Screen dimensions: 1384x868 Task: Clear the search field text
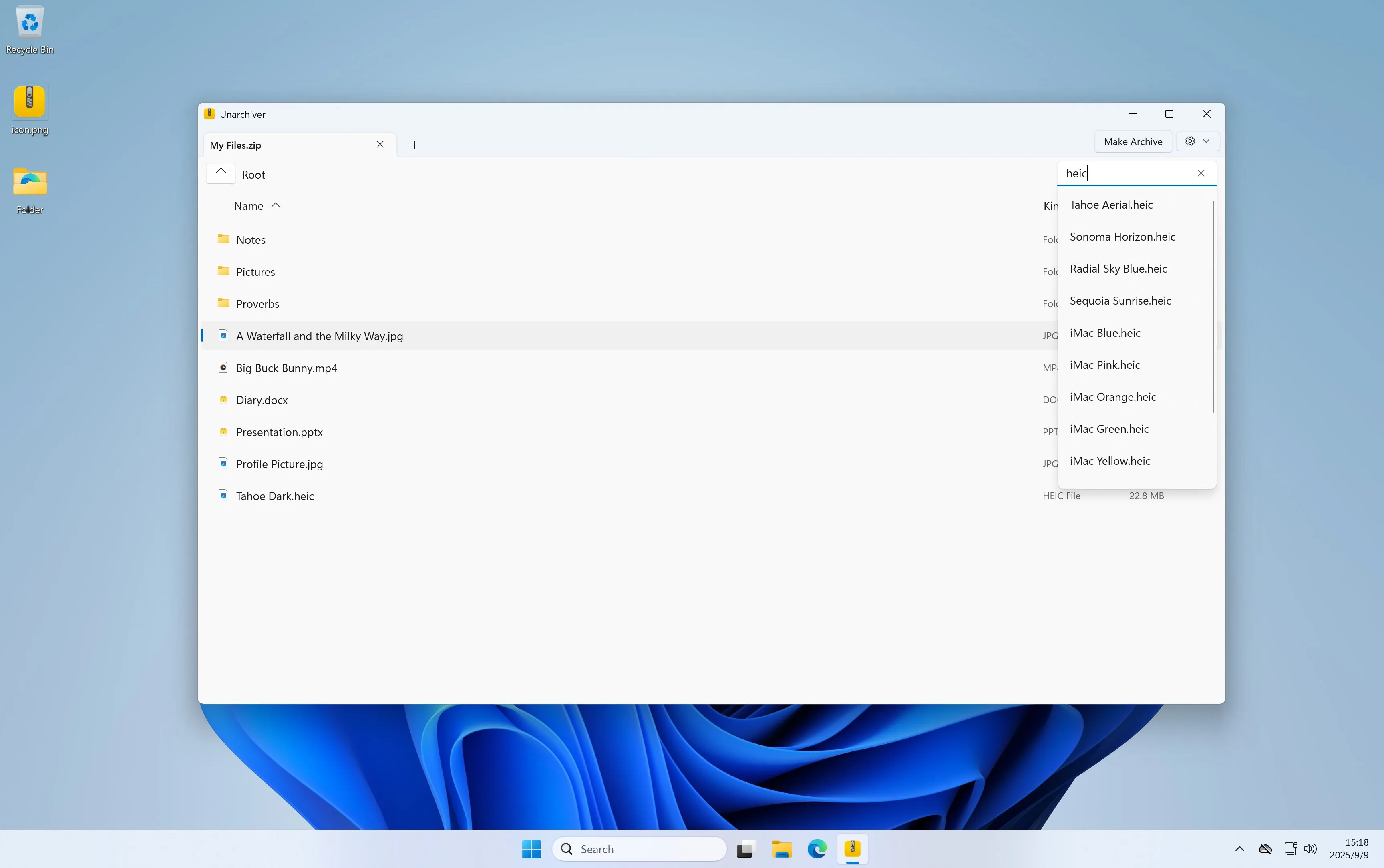coord(1201,173)
